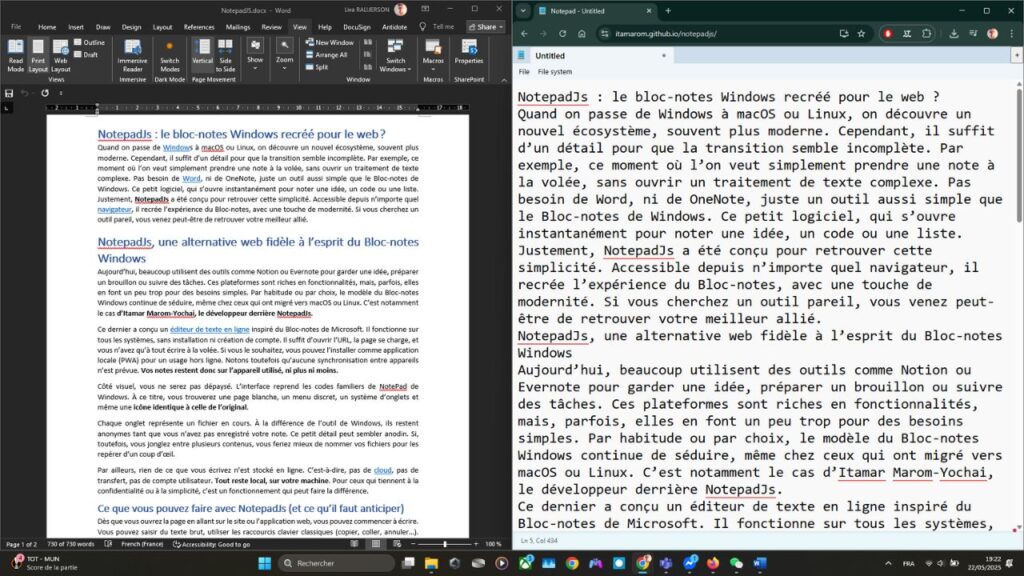Open File Explorer from the taskbar
Viewport: 1024px width, 576px height.
tap(431, 563)
